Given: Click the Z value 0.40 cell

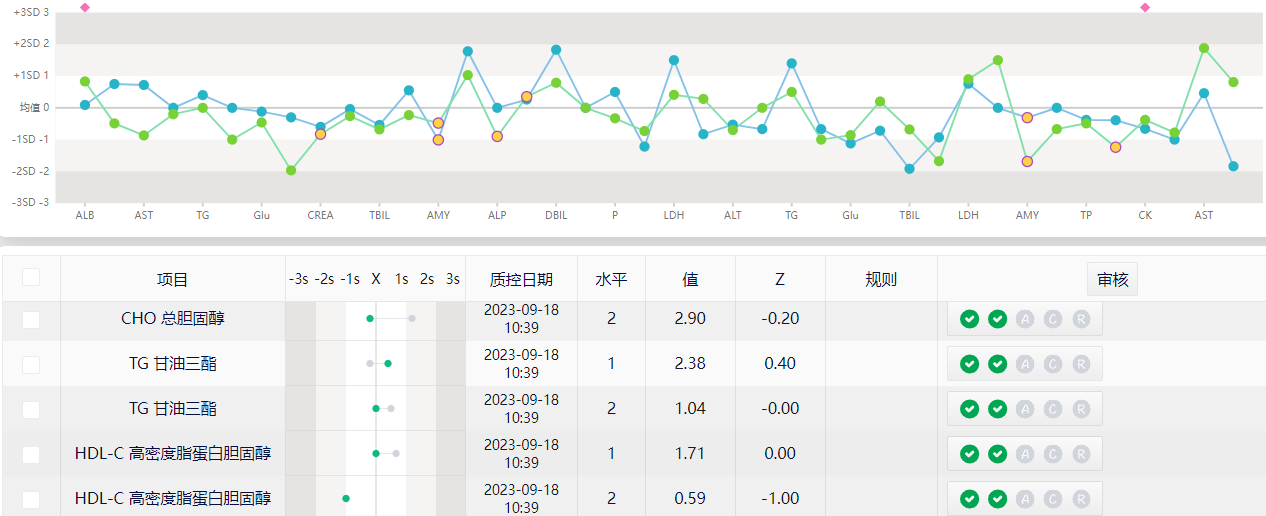Looking at the screenshot, I should tap(780, 364).
